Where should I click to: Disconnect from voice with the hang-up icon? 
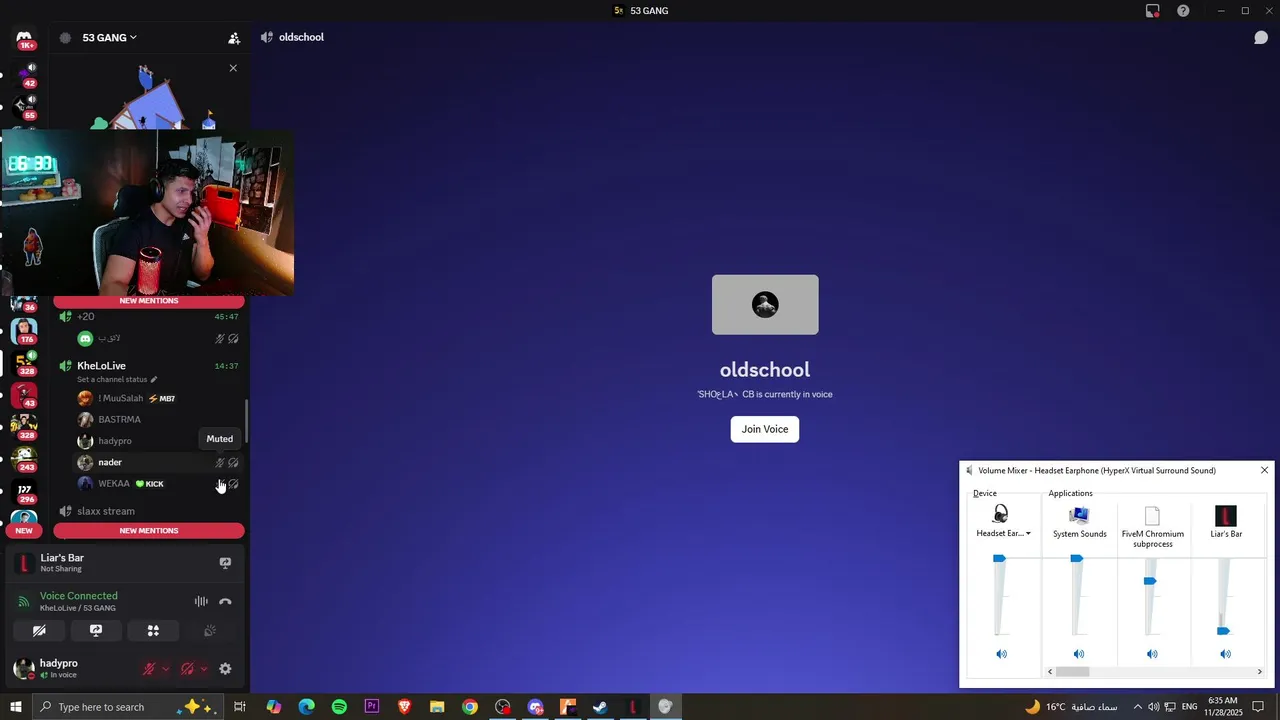click(x=225, y=601)
